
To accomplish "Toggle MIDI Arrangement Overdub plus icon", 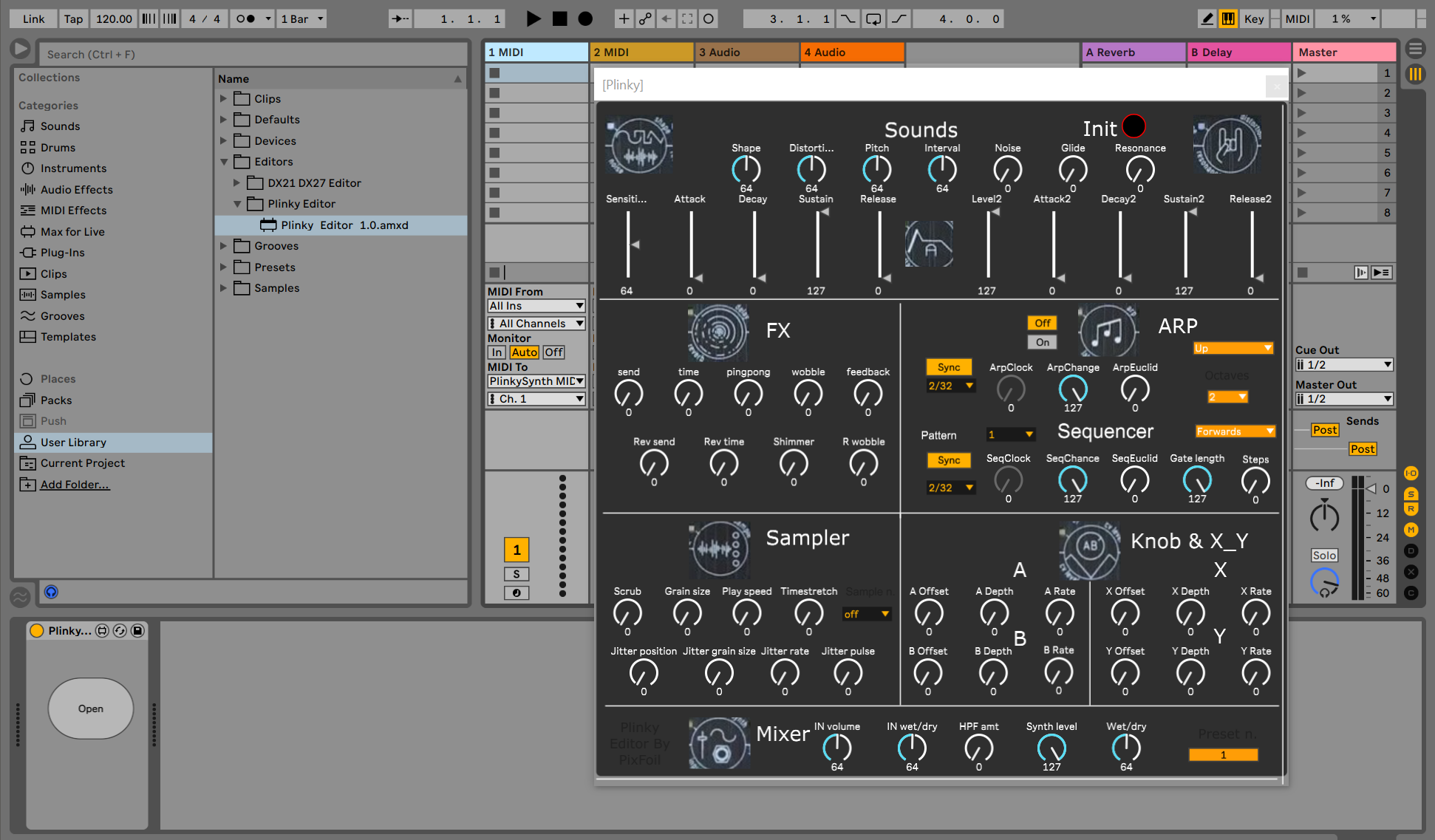I will pos(624,18).
